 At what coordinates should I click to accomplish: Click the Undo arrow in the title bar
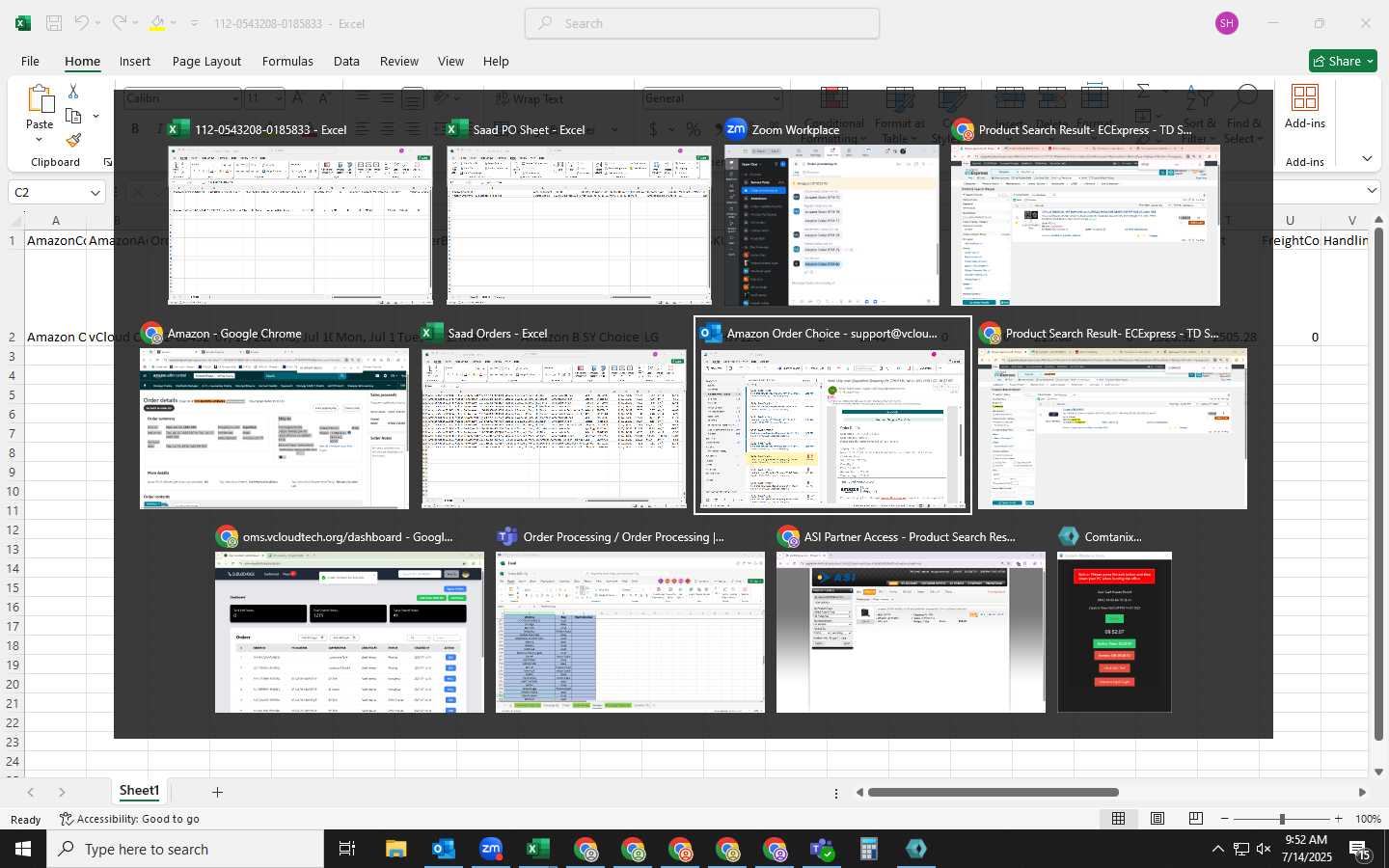(82, 23)
